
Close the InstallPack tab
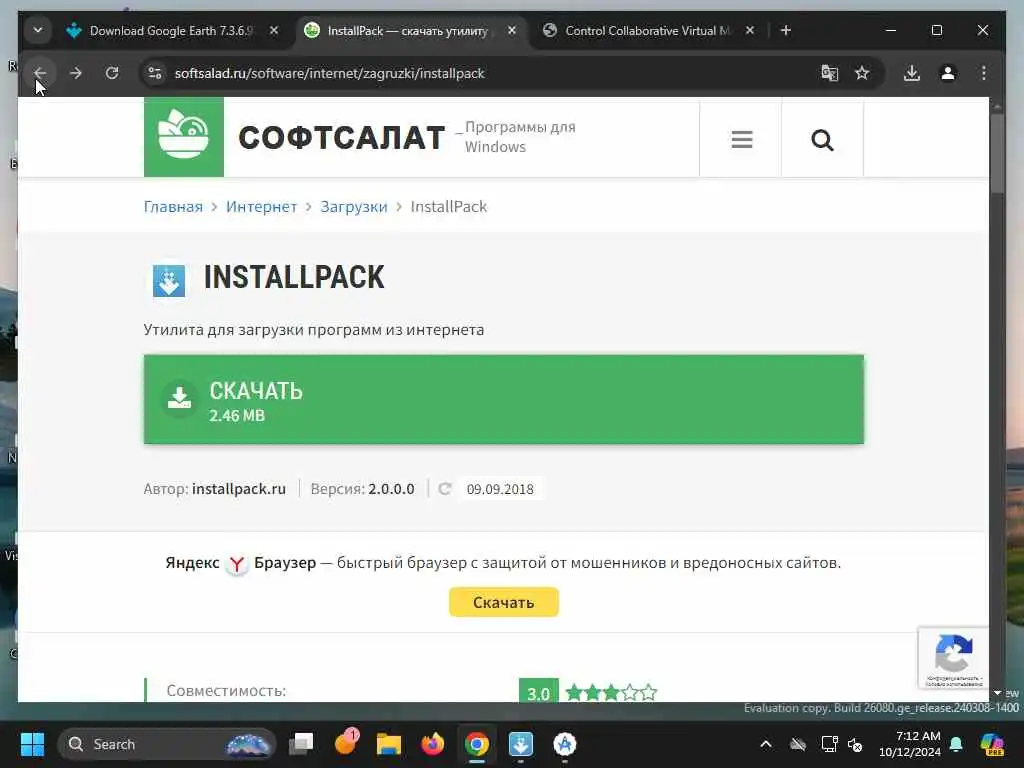[x=512, y=31]
